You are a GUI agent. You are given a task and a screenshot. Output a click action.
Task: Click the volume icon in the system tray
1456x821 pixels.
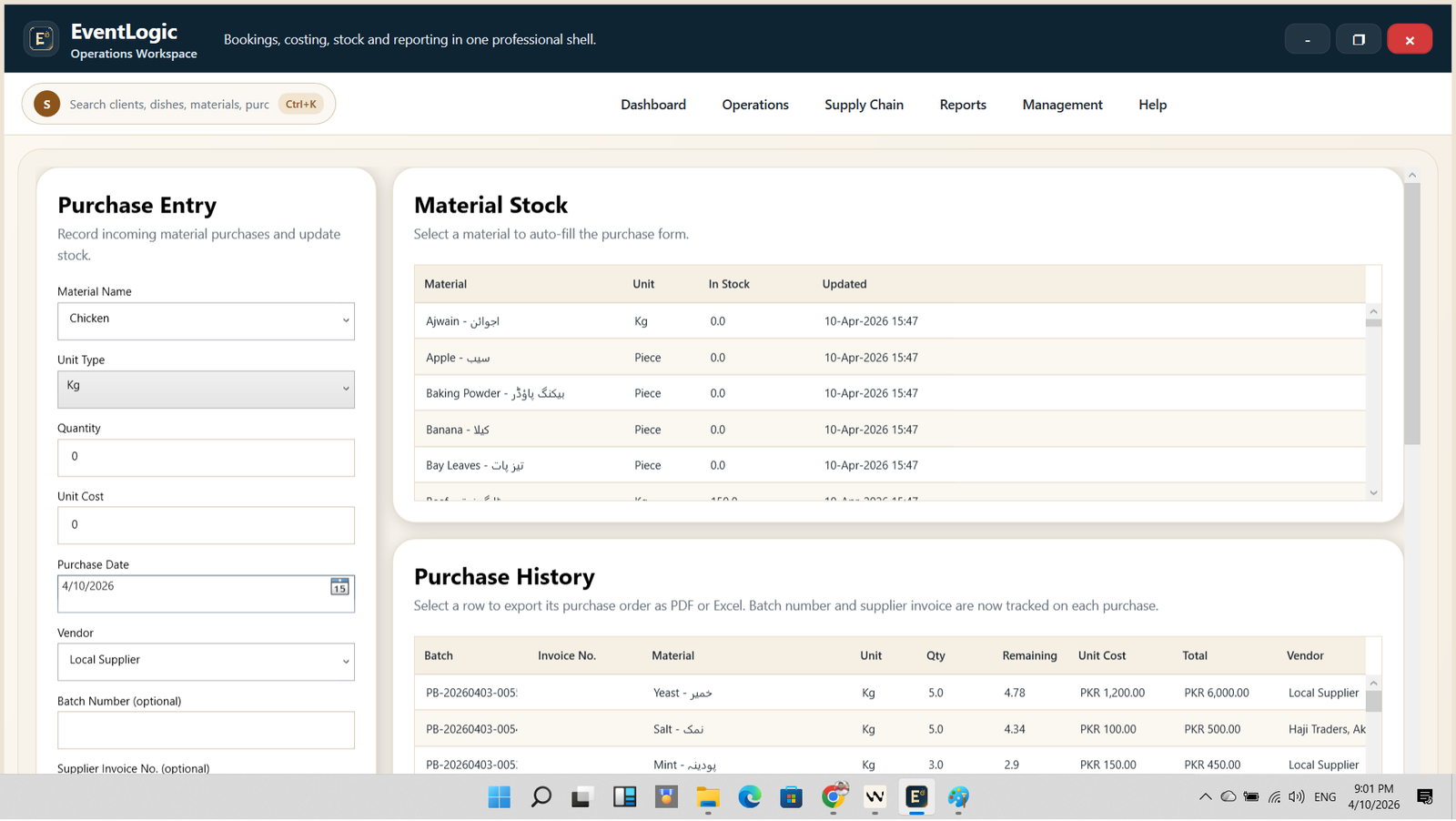point(1296,796)
